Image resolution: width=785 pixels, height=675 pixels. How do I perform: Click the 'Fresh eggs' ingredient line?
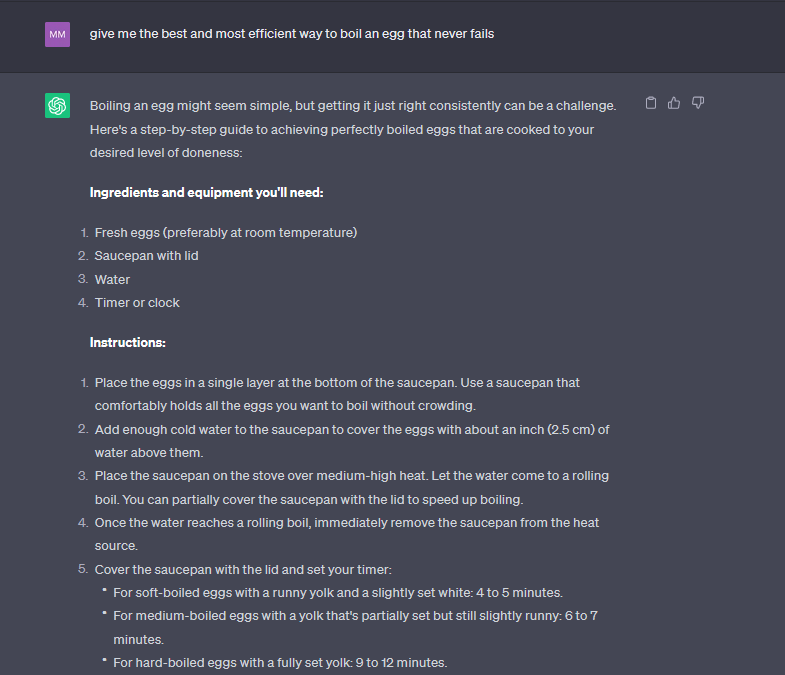(x=226, y=233)
